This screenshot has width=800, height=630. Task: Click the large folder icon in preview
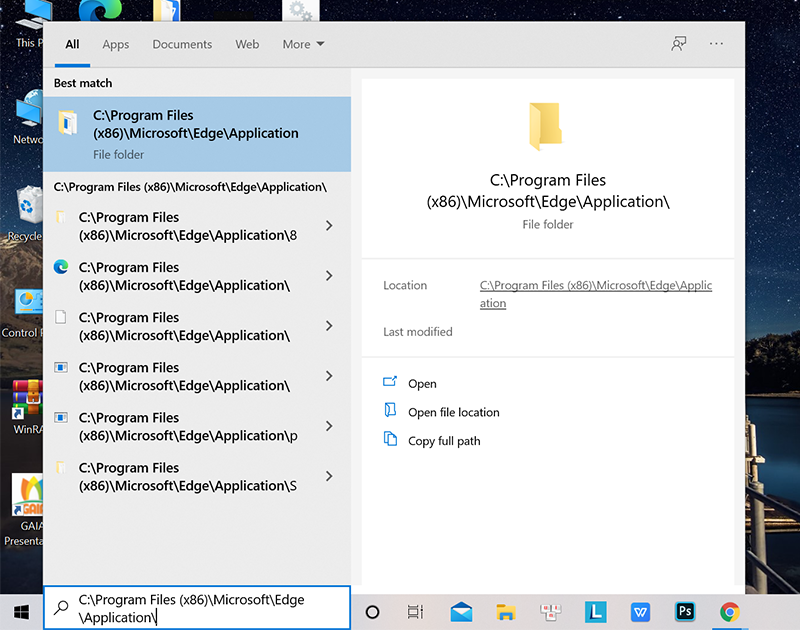coord(545,127)
